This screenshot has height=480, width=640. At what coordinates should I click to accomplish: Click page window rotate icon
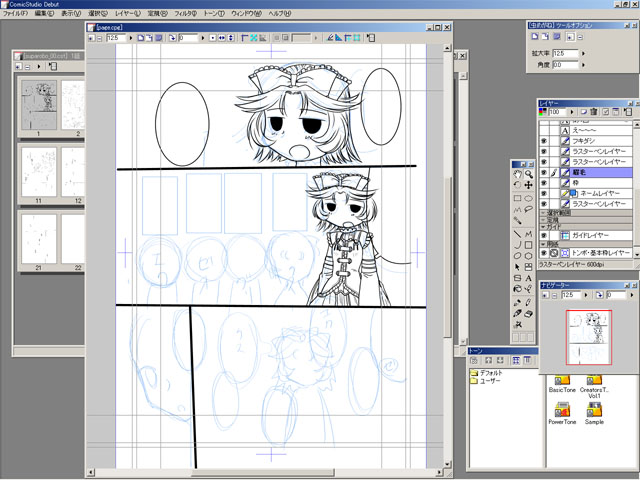pyautogui.click(x=172, y=38)
